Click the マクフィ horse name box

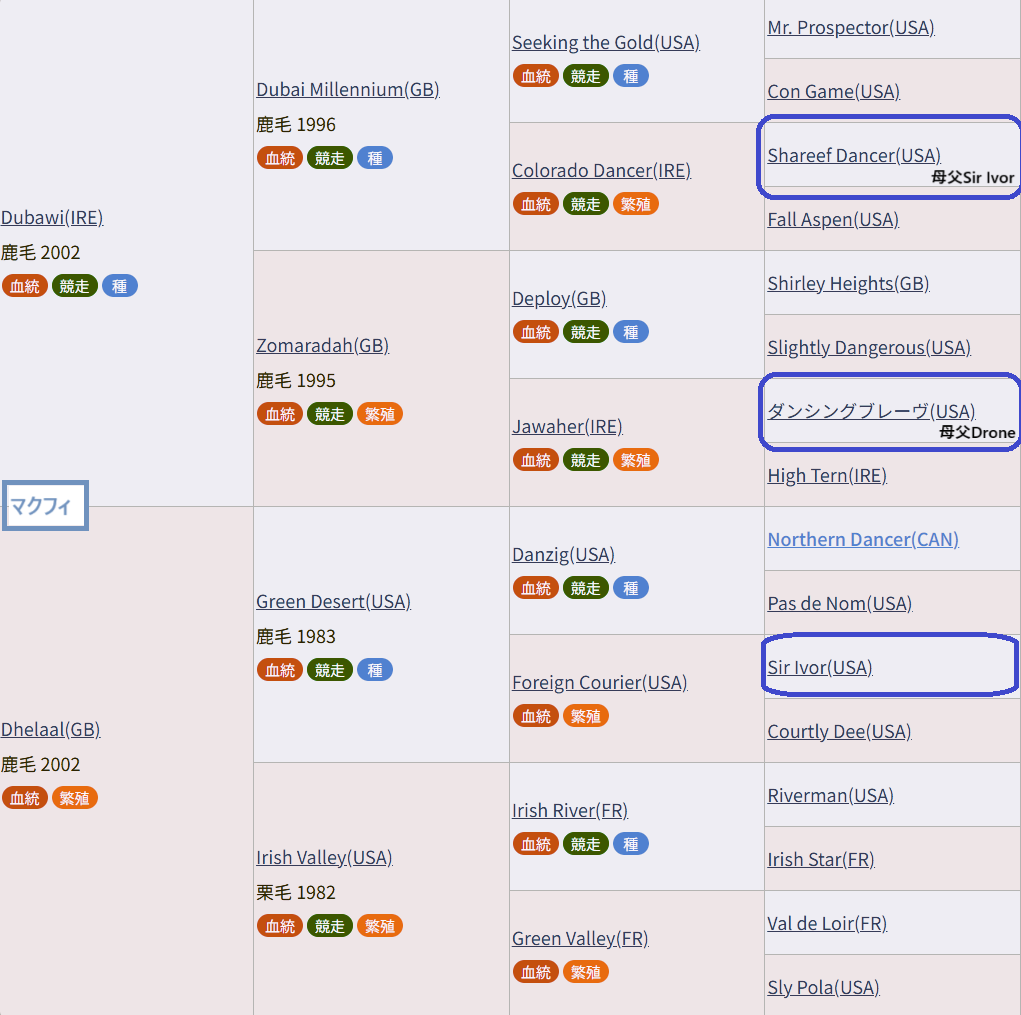click(45, 506)
